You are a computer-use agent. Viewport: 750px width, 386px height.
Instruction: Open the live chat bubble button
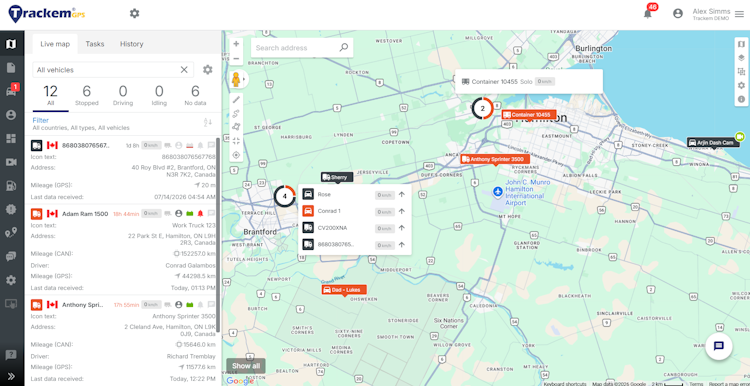(718, 346)
